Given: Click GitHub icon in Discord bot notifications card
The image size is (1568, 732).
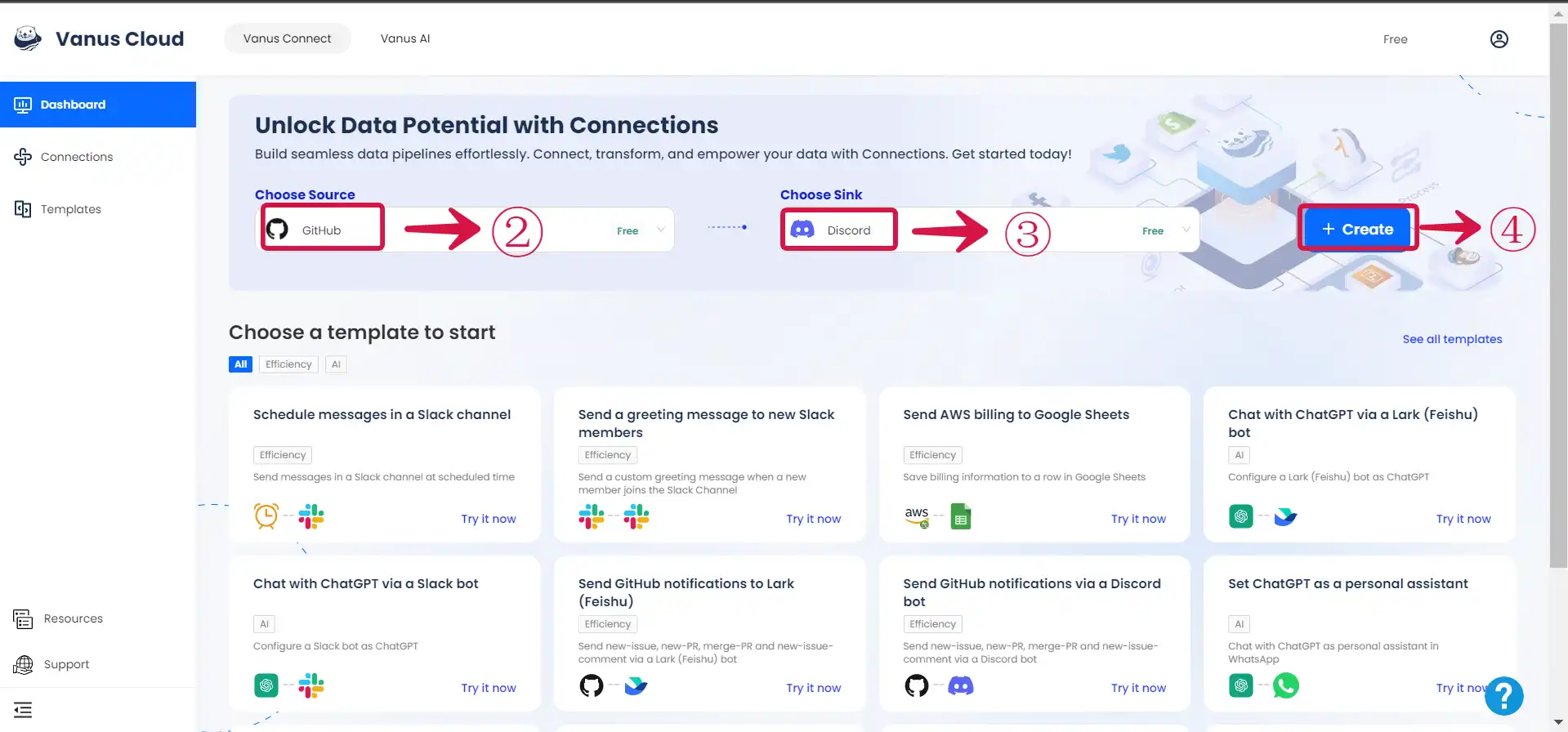Looking at the screenshot, I should coord(917,685).
